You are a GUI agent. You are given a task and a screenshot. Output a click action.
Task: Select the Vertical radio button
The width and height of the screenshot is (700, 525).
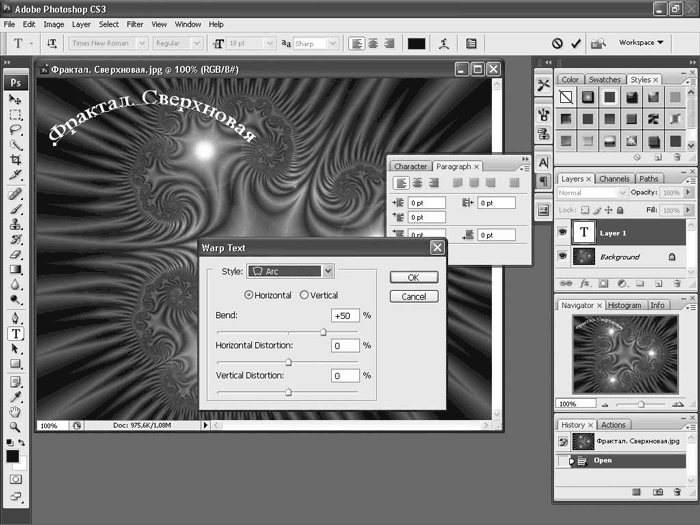pos(303,295)
